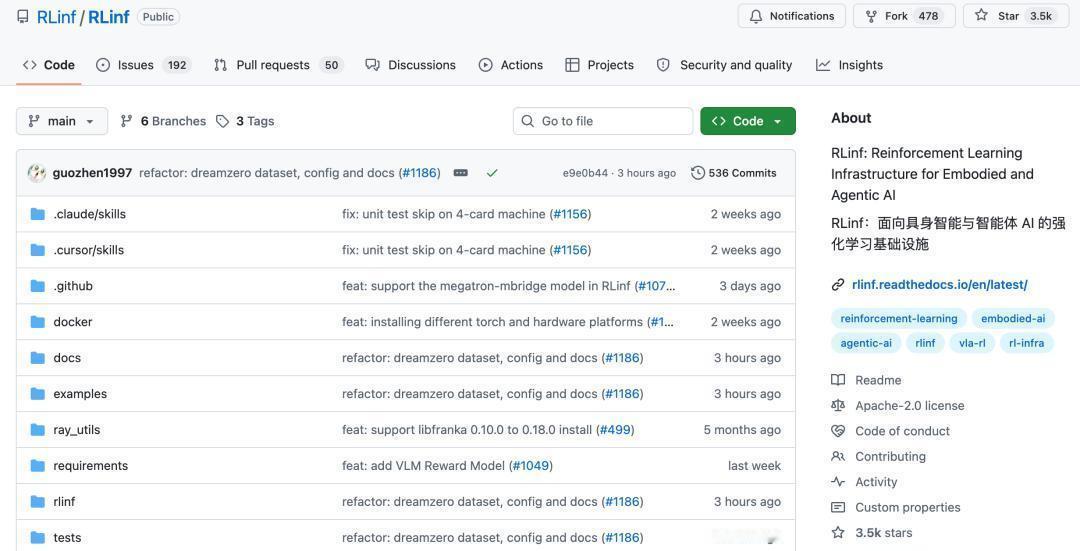The height and width of the screenshot is (551, 1080).
Task: Open the .claude/skills folder
Action: point(90,214)
